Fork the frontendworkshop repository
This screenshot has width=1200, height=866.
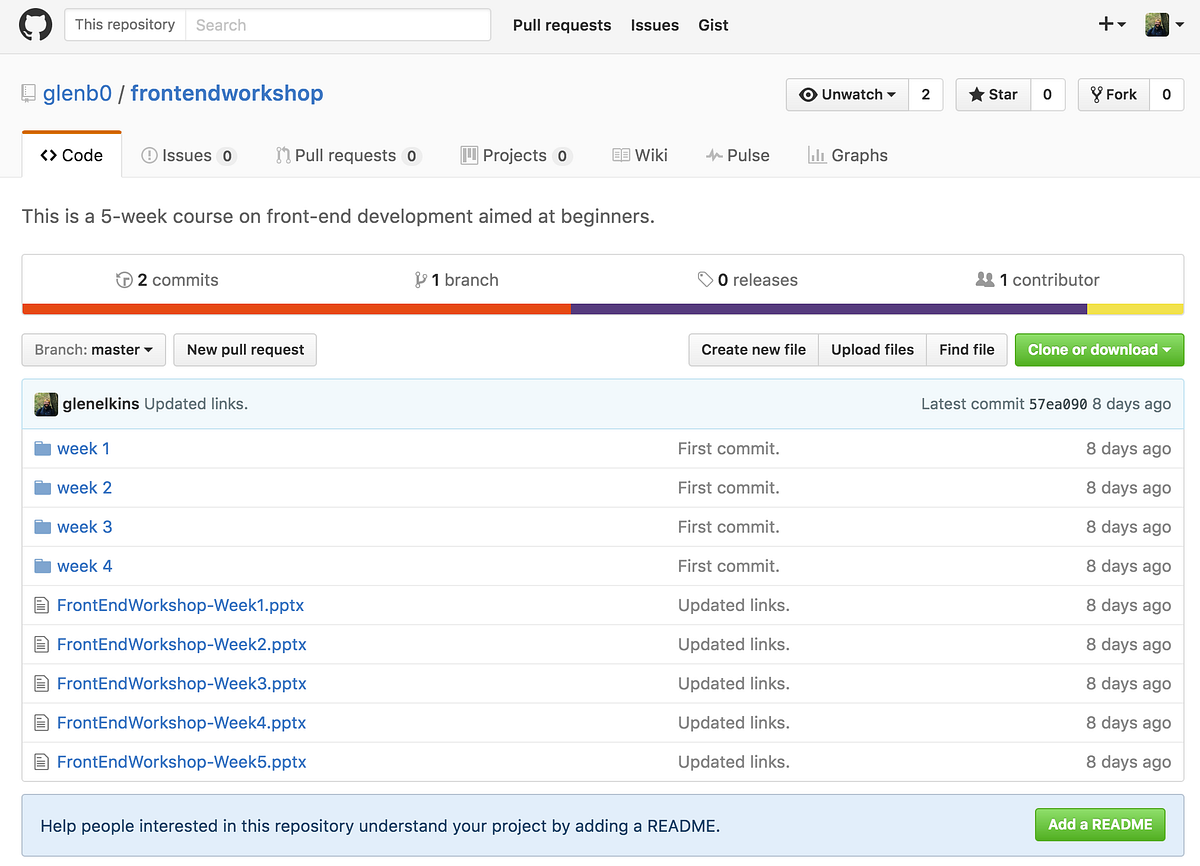coord(1114,95)
